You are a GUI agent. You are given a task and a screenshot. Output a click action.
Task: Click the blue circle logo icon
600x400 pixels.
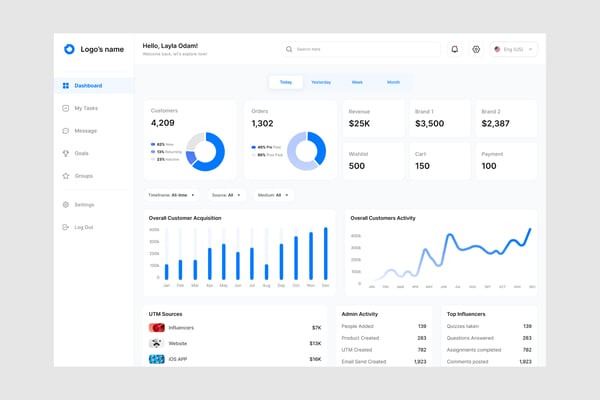(69, 49)
